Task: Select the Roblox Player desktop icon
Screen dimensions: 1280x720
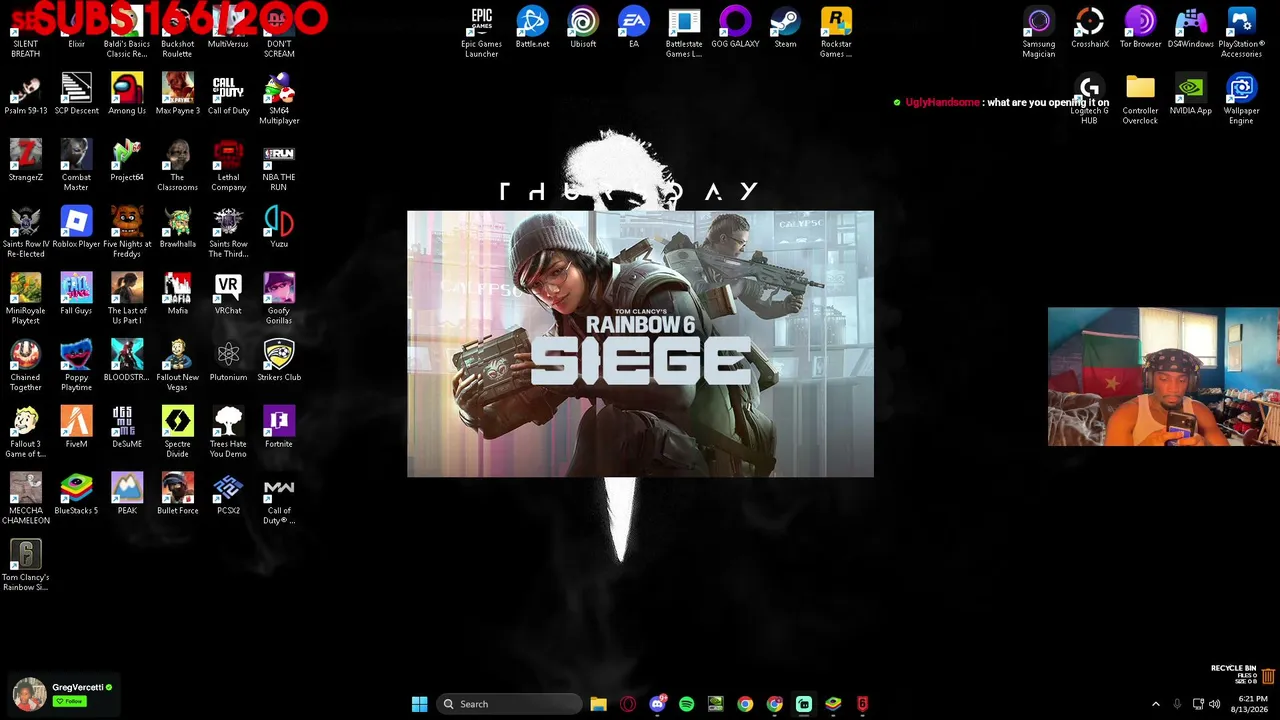Action: tap(76, 228)
